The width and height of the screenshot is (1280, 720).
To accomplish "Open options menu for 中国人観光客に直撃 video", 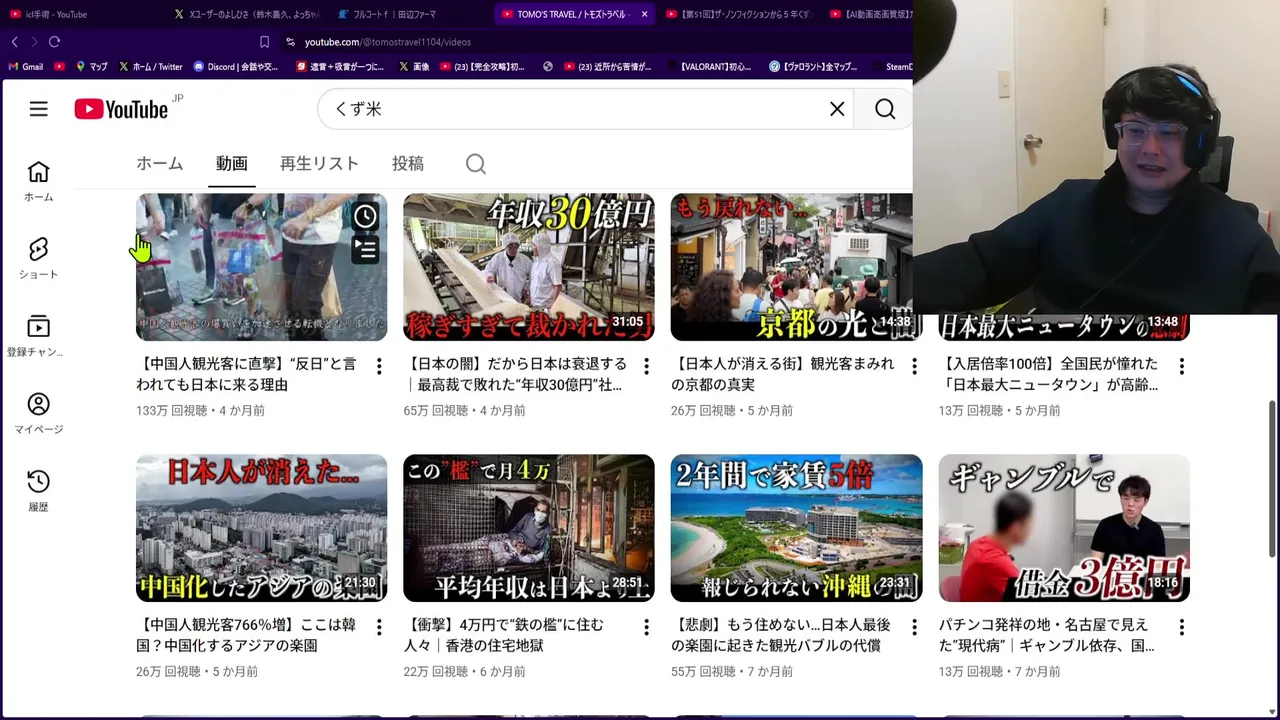I will [x=379, y=367].
